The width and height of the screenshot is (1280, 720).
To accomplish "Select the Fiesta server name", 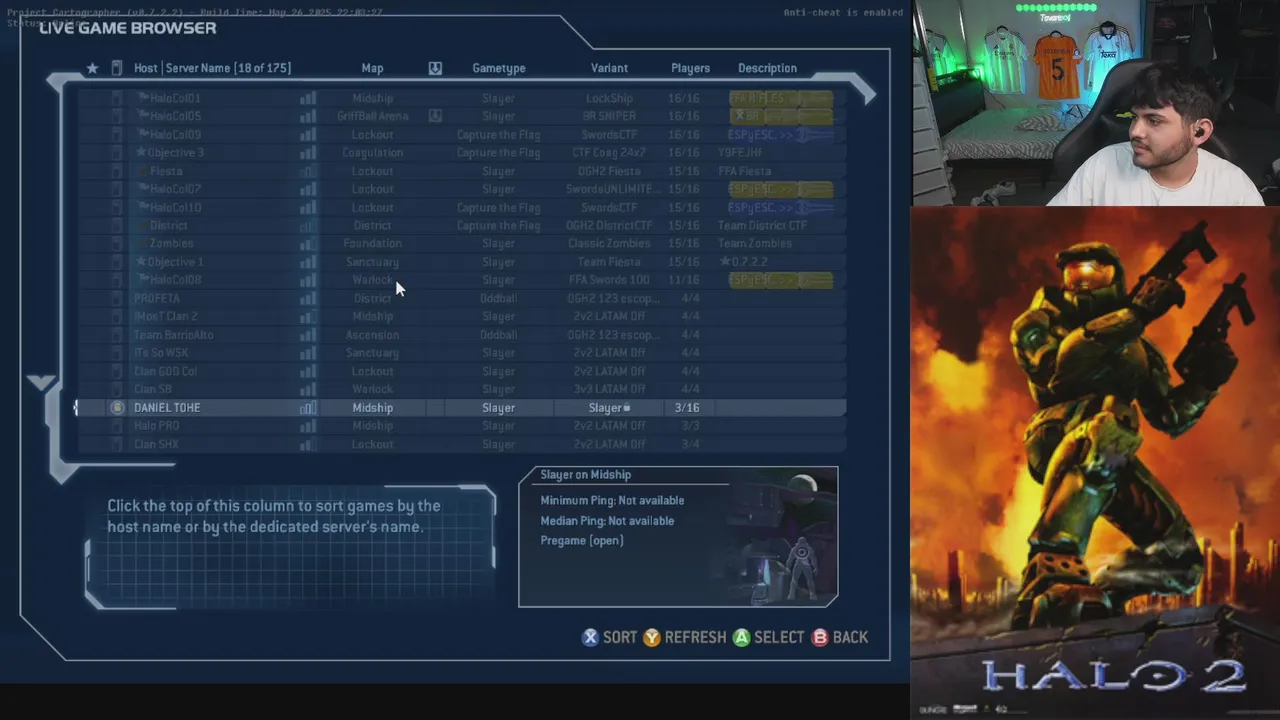I will (165, 171).
